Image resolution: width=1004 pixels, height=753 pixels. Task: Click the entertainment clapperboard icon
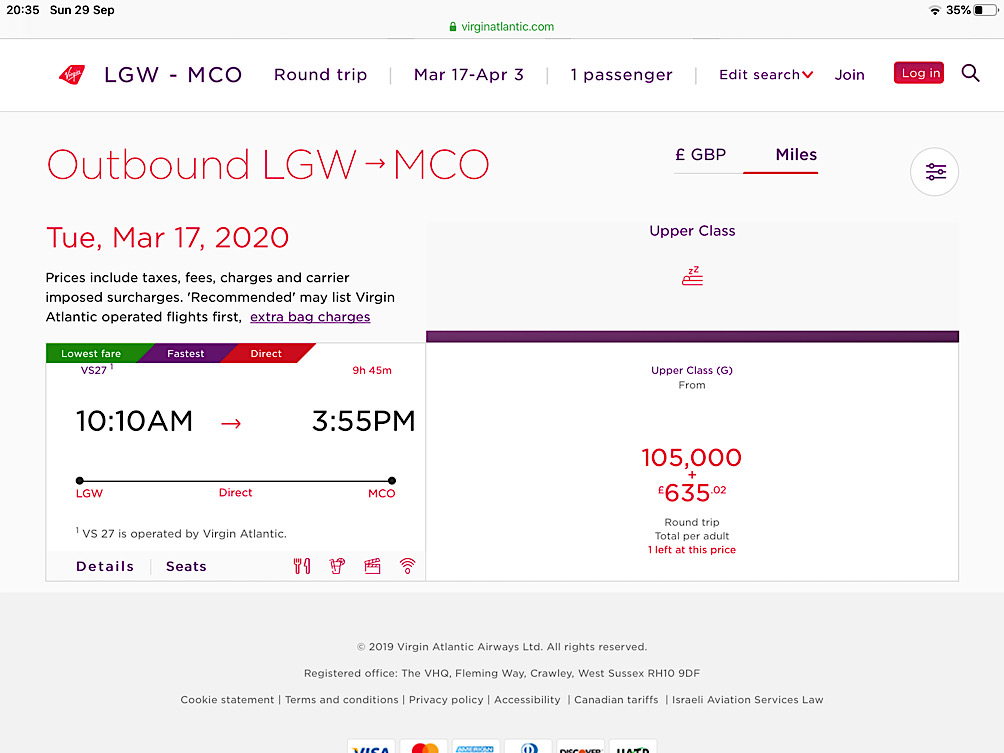tap(372, 566)
